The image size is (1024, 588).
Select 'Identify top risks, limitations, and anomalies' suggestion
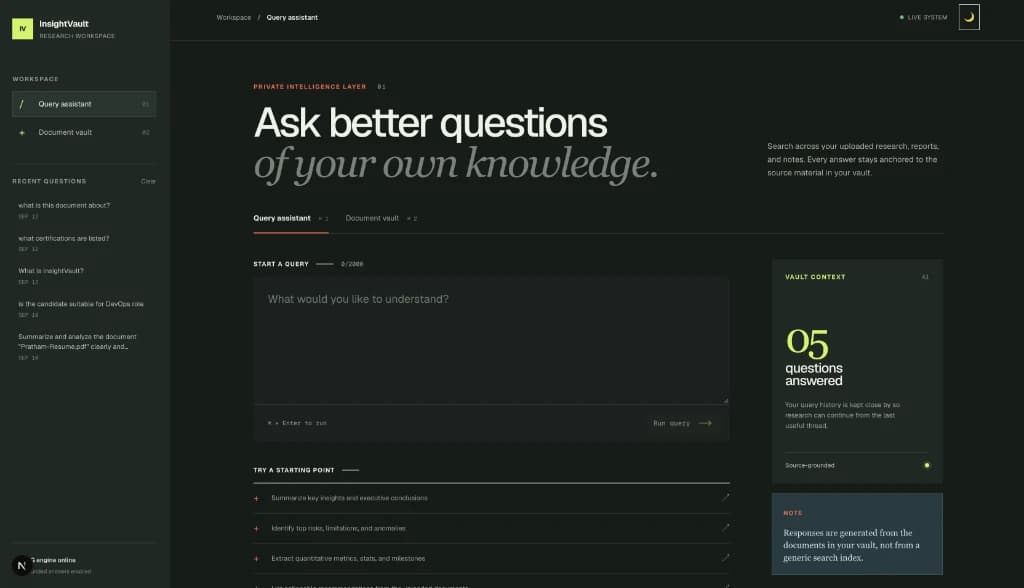pos(491,529)
